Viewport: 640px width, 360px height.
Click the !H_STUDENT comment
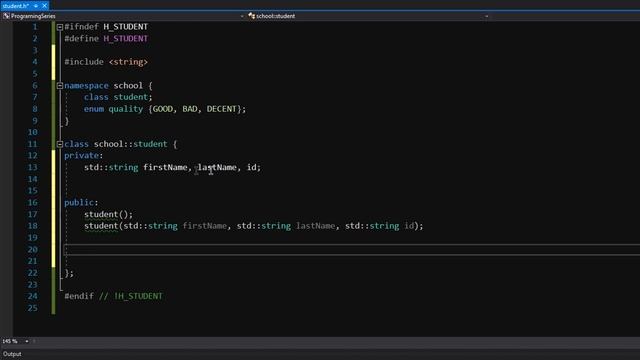point(138,296)
